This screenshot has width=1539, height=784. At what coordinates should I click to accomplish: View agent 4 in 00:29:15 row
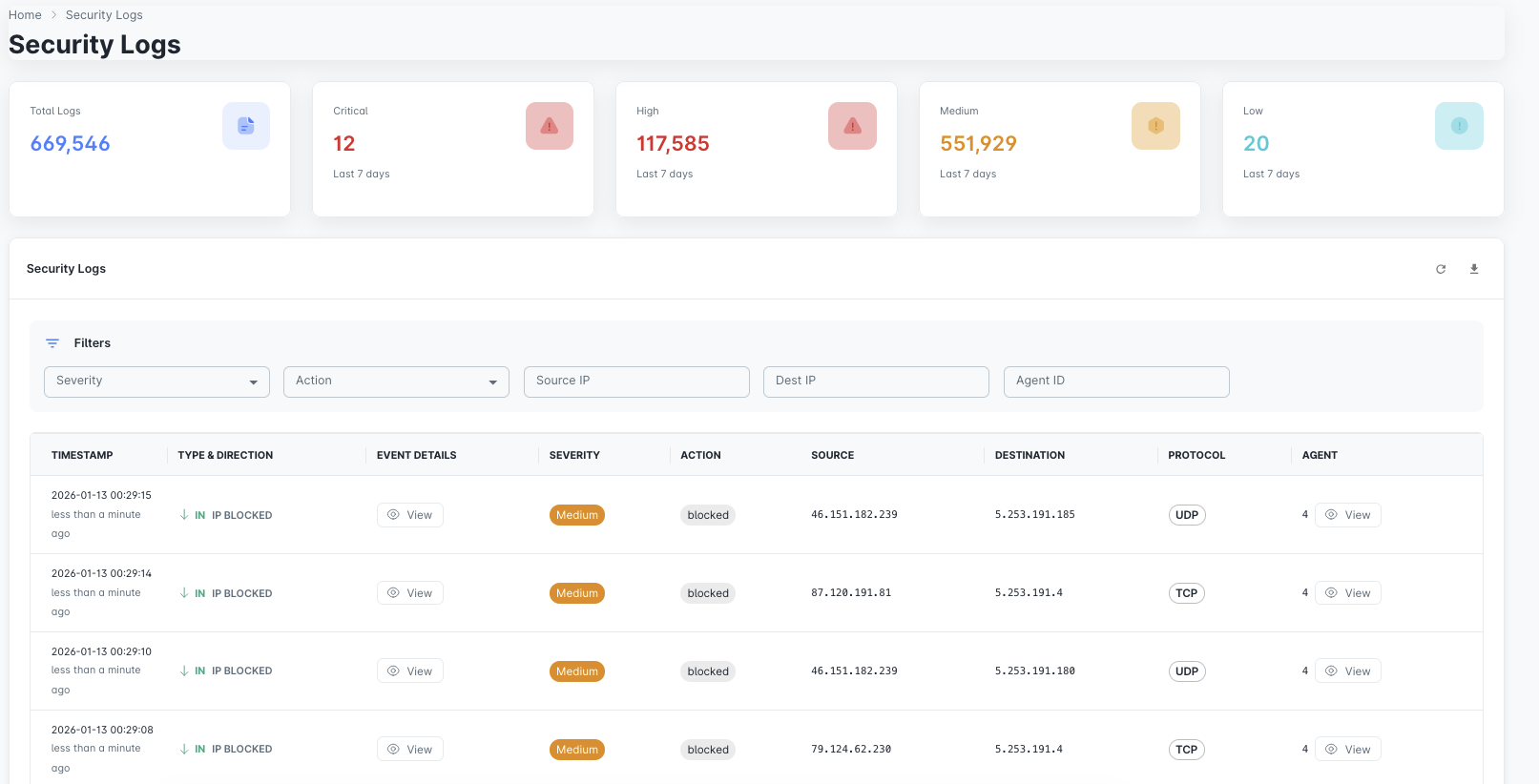pos(1347,515)
